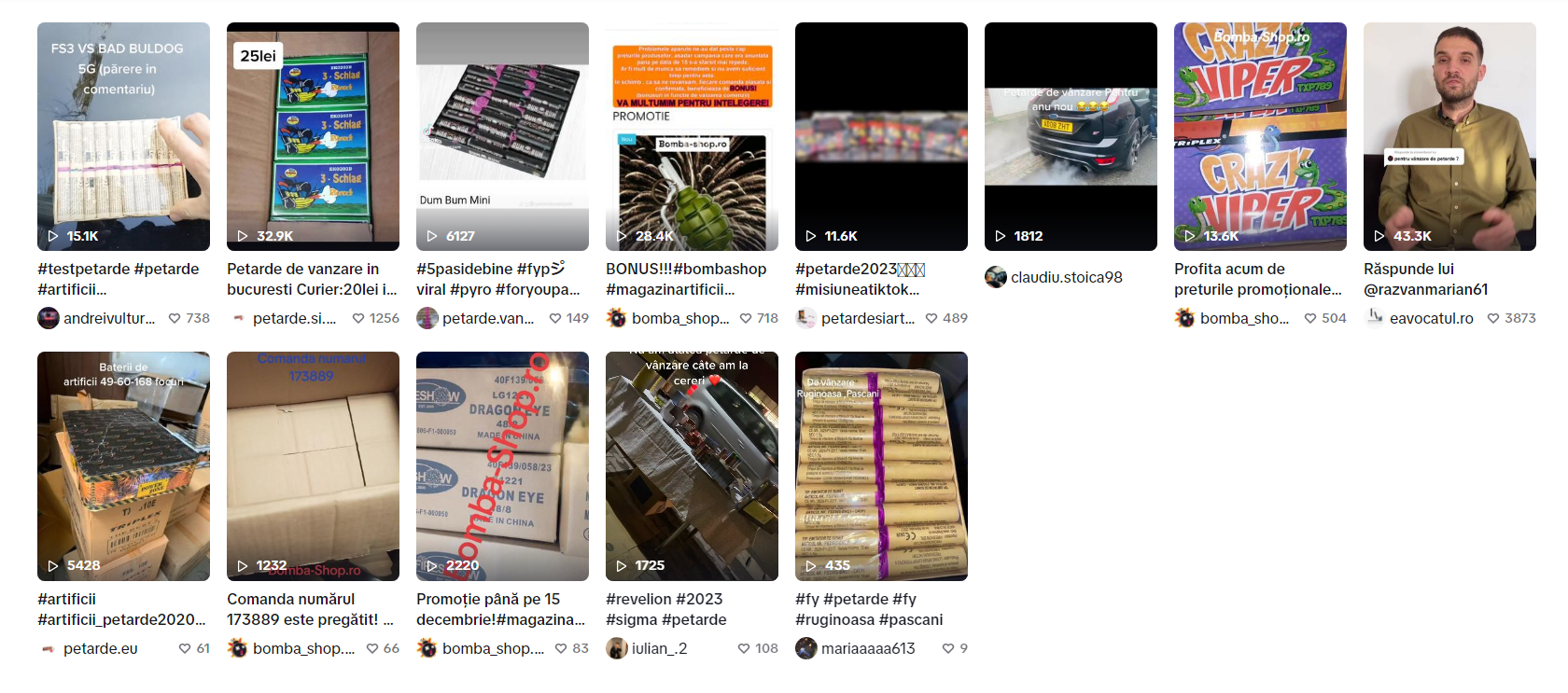Open the Dum Bum Mini video thumbnail
The width and height of the screenshot is (1568, 693).
(502, 136)
